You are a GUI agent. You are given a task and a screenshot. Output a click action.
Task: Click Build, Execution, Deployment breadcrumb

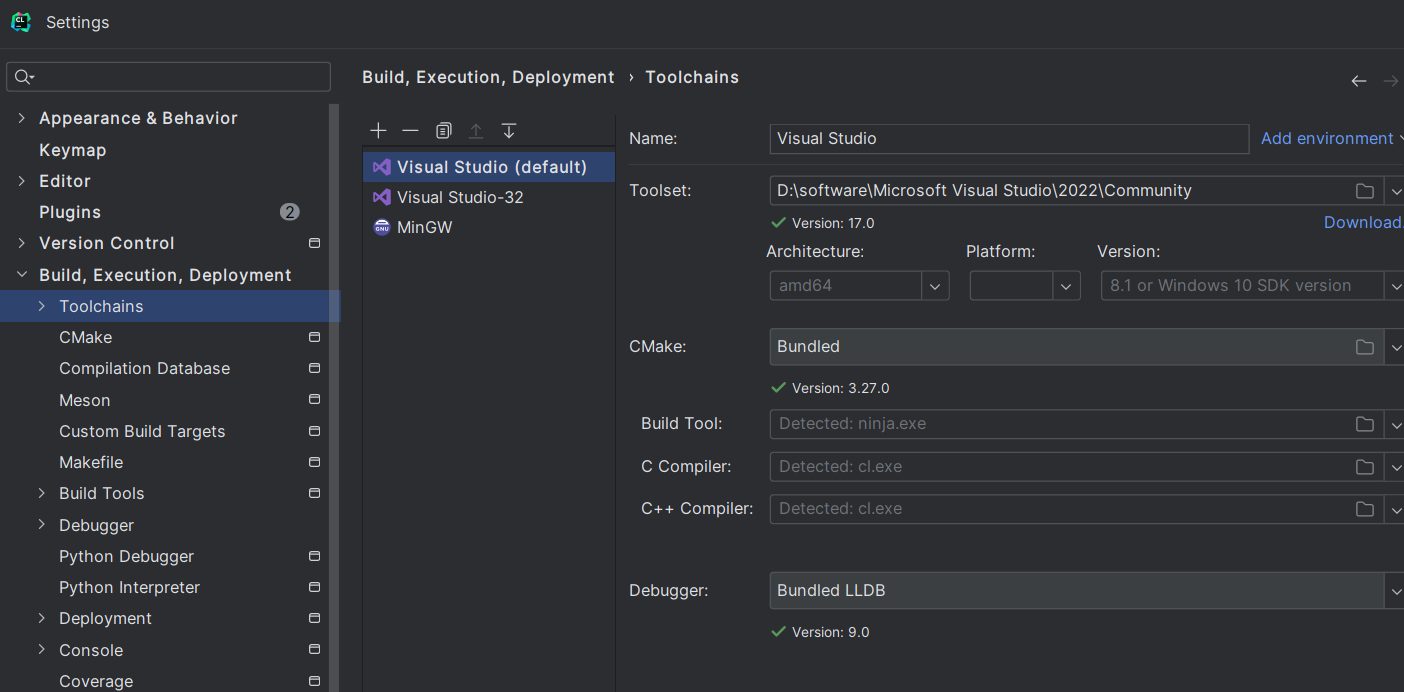[488, 77]
